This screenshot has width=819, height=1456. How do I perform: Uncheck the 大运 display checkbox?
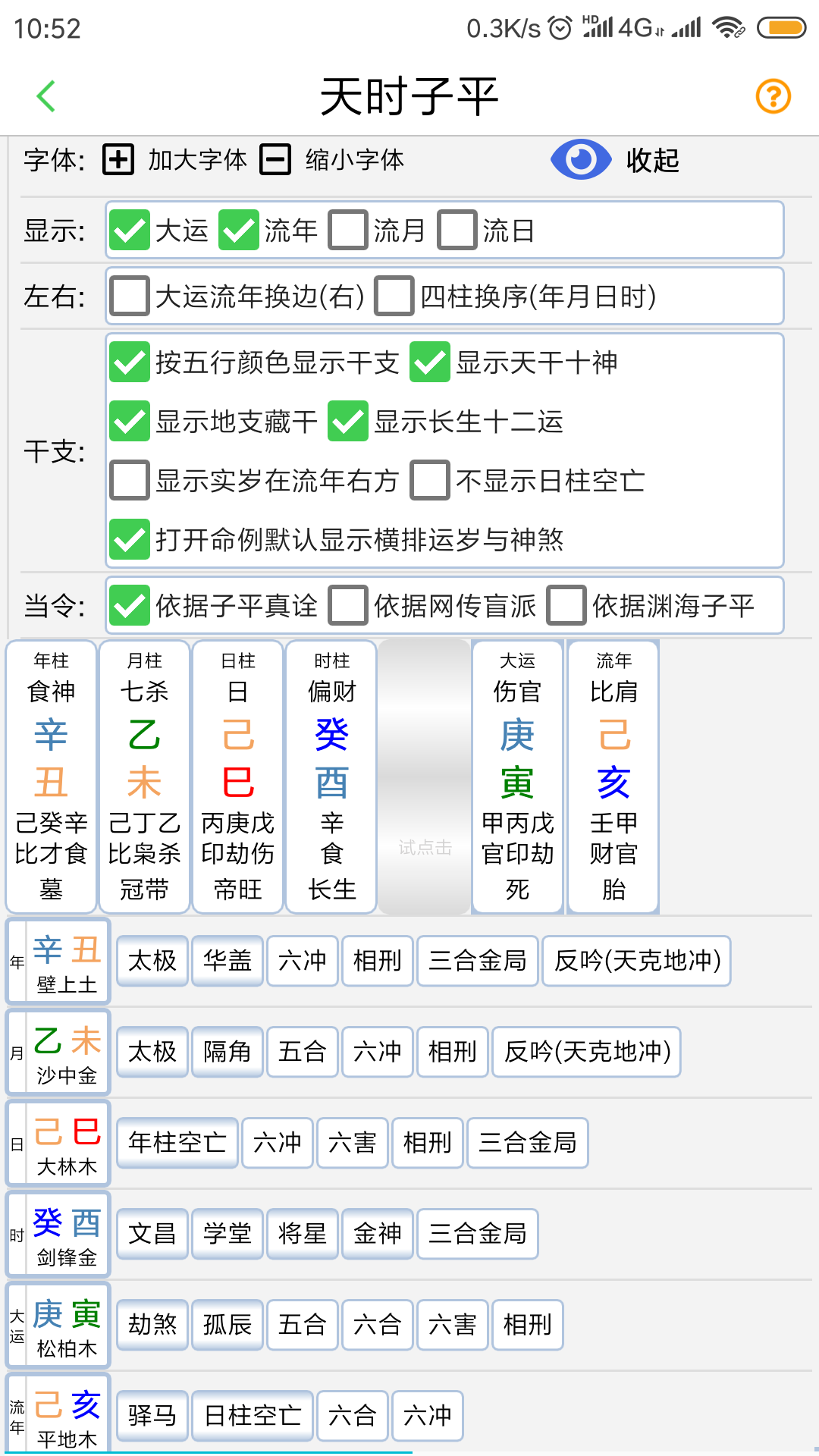click(130, 230)
